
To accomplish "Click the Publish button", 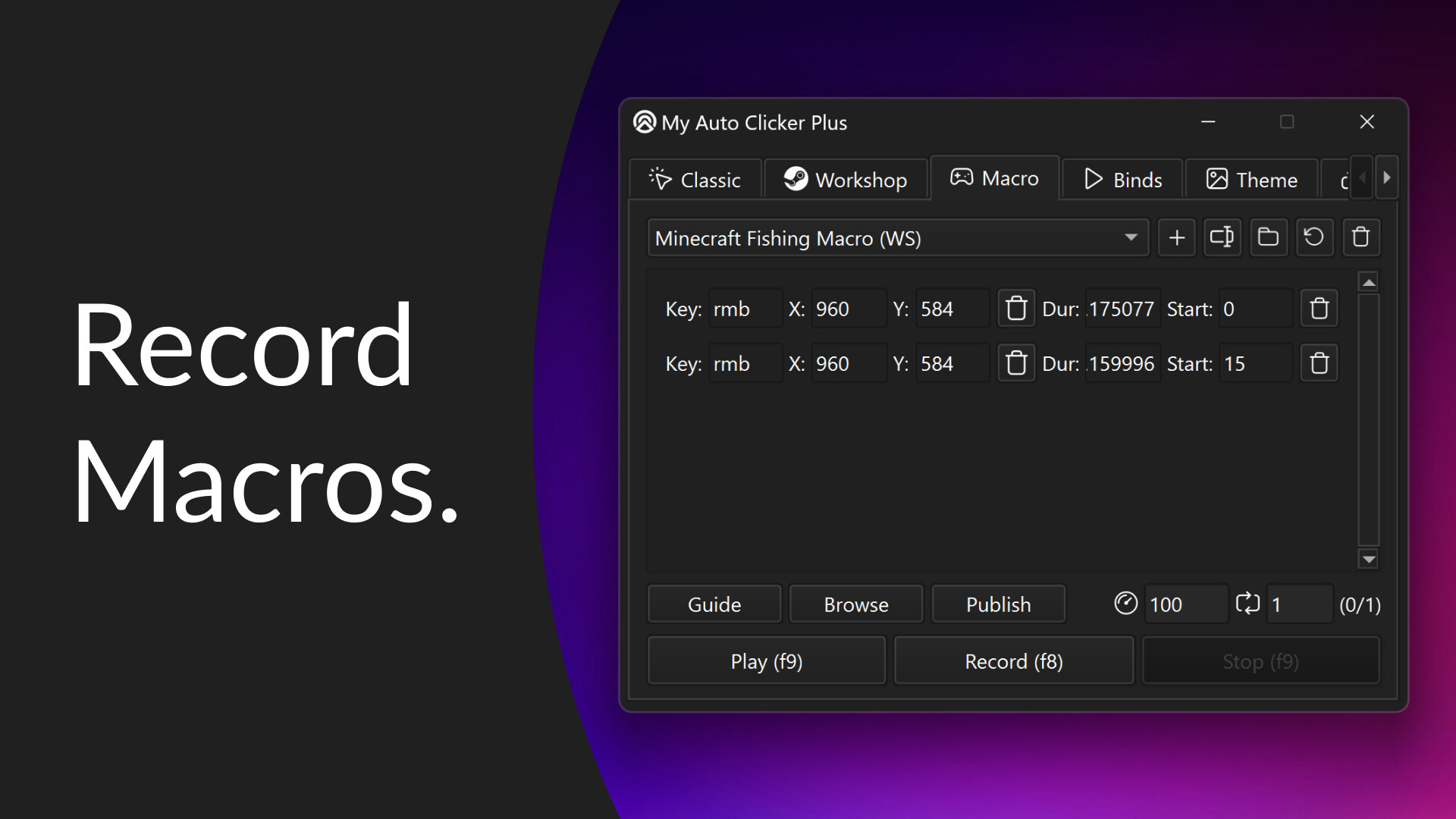I will (999, 604).
